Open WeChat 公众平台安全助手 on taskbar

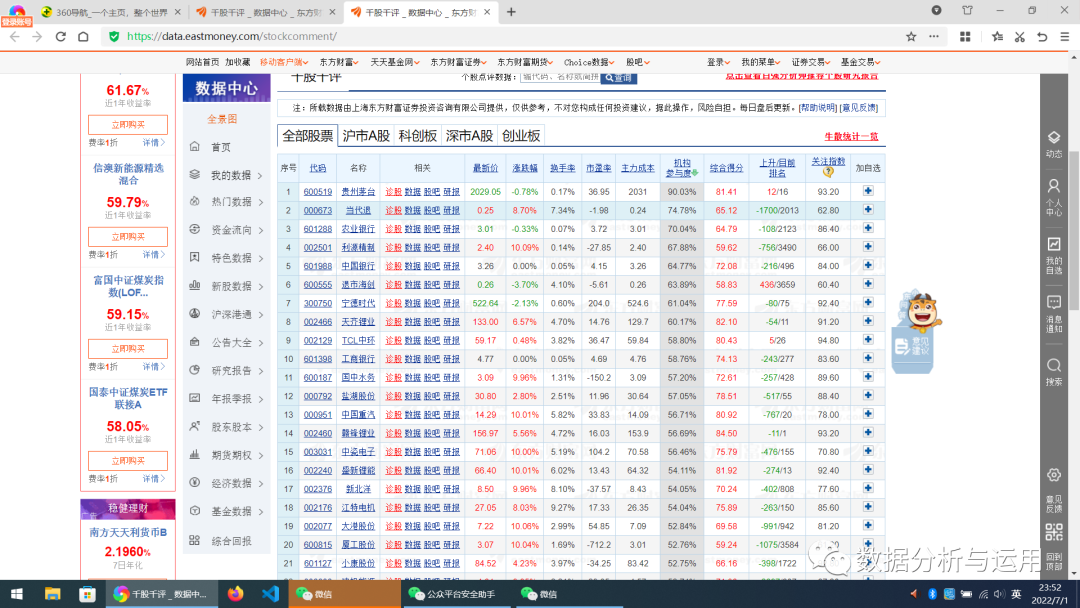tap(457, 594)
